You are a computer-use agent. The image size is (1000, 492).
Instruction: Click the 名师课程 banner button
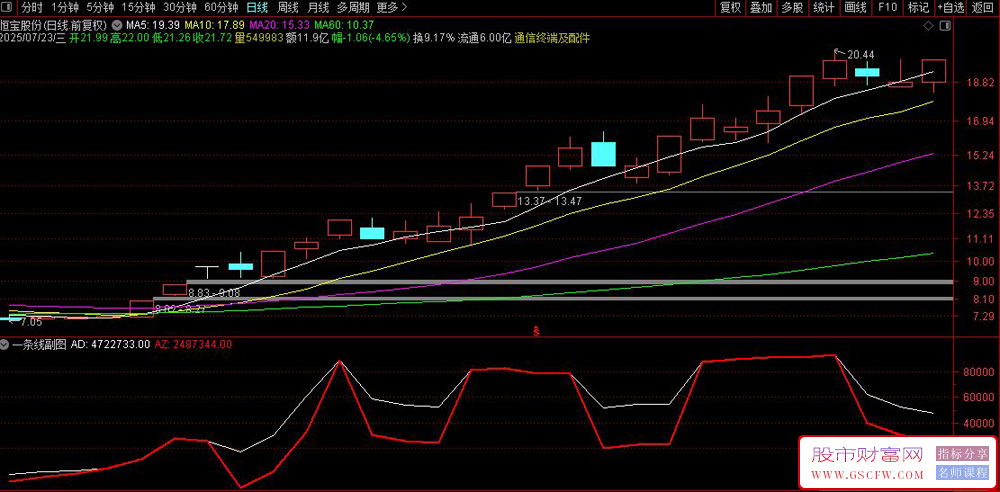click(x=962, y=473)
